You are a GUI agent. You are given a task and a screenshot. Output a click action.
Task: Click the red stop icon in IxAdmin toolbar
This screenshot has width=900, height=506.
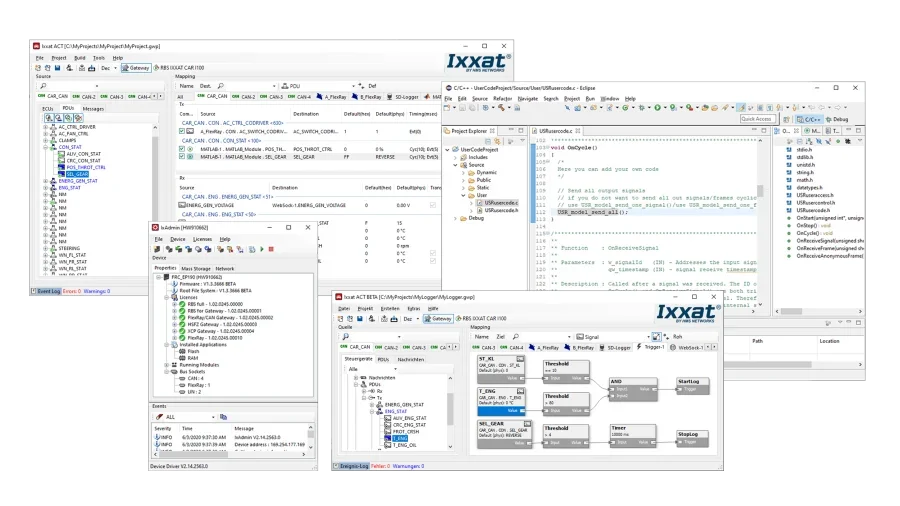click(x=271, y=250)
